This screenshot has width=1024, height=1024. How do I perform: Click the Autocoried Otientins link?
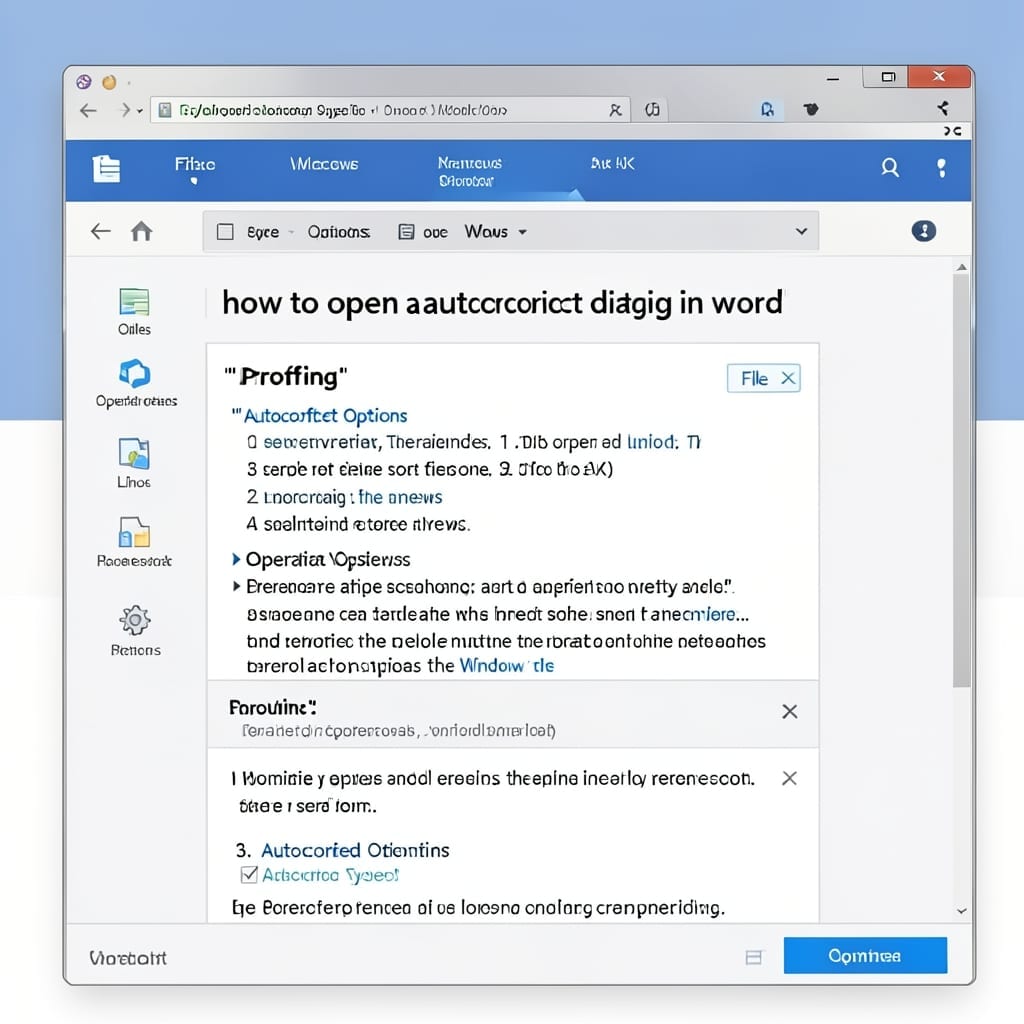tap(355, 850)
